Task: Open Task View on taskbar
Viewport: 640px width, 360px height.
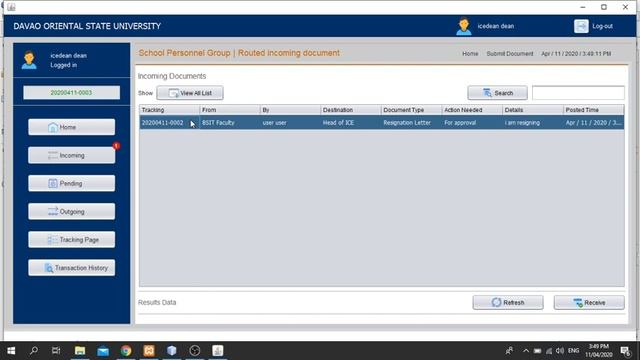Action: click(56, 351)
